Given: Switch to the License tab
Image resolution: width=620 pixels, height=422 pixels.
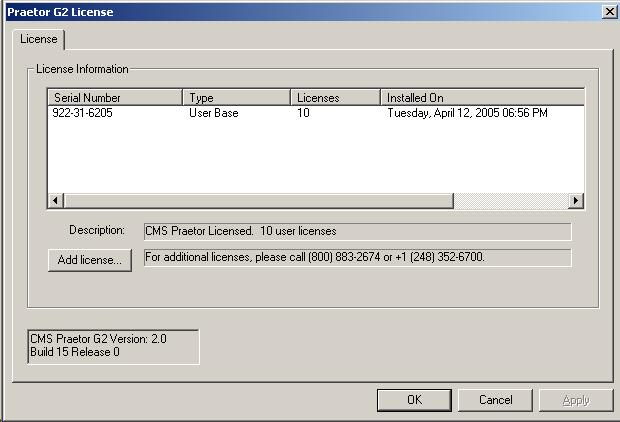Looking at the screenshot, I should click(x=38, y=39).
